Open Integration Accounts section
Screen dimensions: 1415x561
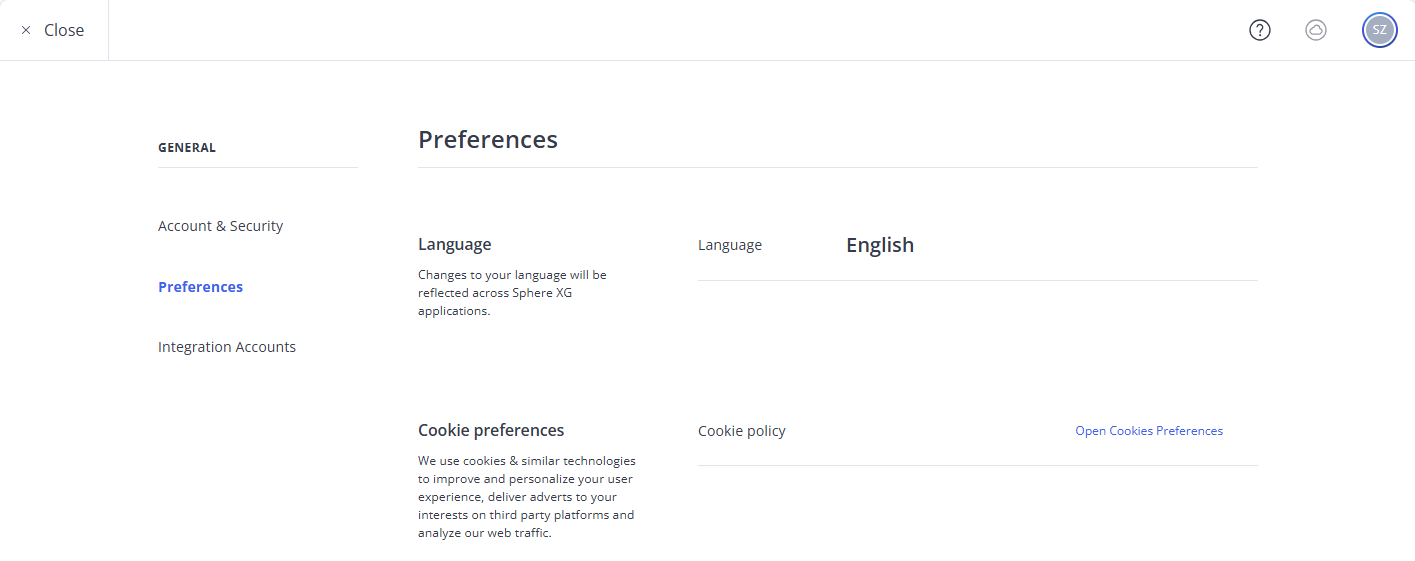(227, 347)
